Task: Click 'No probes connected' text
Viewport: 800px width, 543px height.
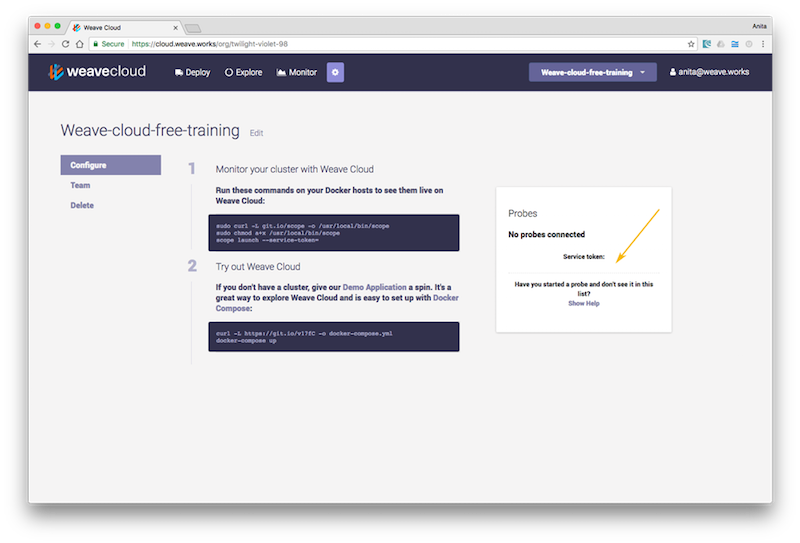Action: click(546, 235)
